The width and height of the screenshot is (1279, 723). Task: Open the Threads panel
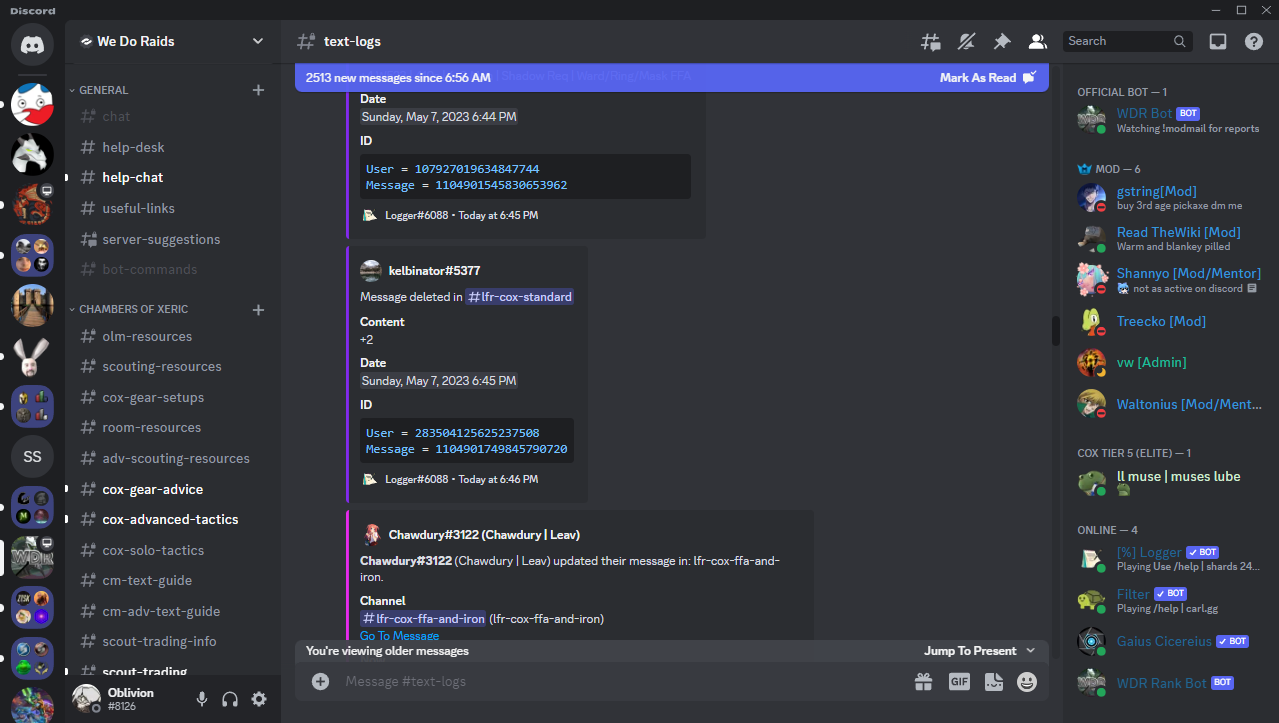pyautogui.click(x=931, y=42)
